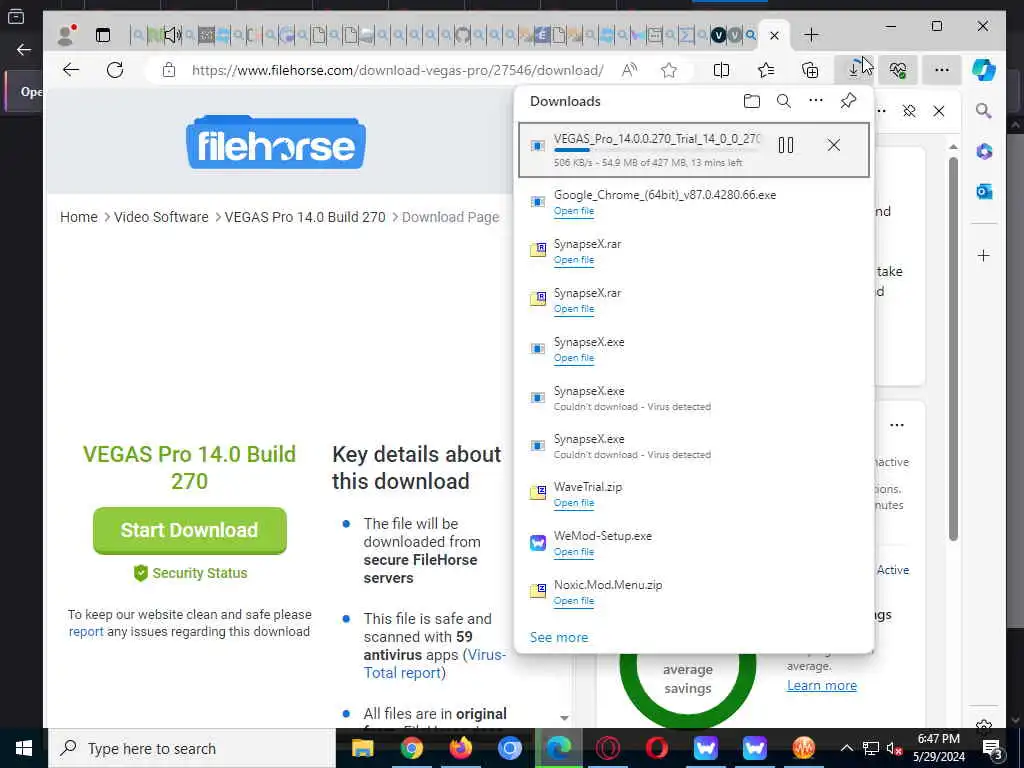
Task: Open Video Software breadcrumb
Action: (161, 217)
